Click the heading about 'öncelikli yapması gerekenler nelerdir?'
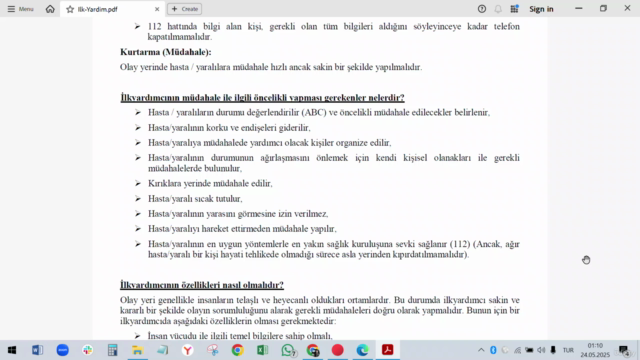This screenshot has height=360, width=640. point(262,98)
